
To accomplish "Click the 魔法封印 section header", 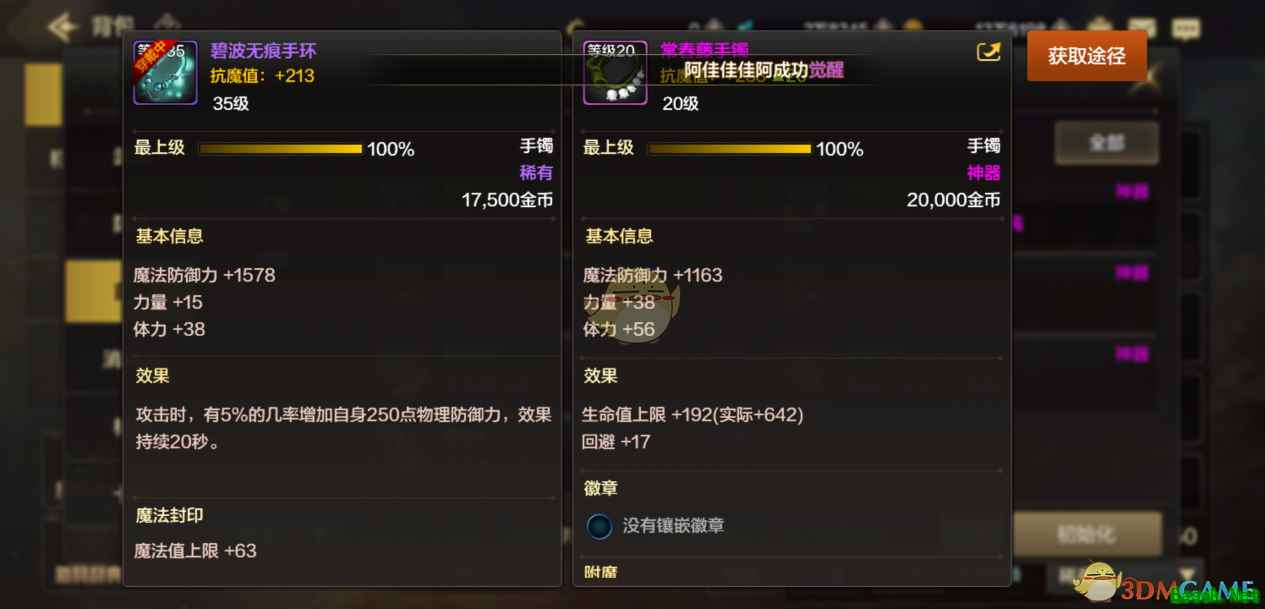I will 170,515.
